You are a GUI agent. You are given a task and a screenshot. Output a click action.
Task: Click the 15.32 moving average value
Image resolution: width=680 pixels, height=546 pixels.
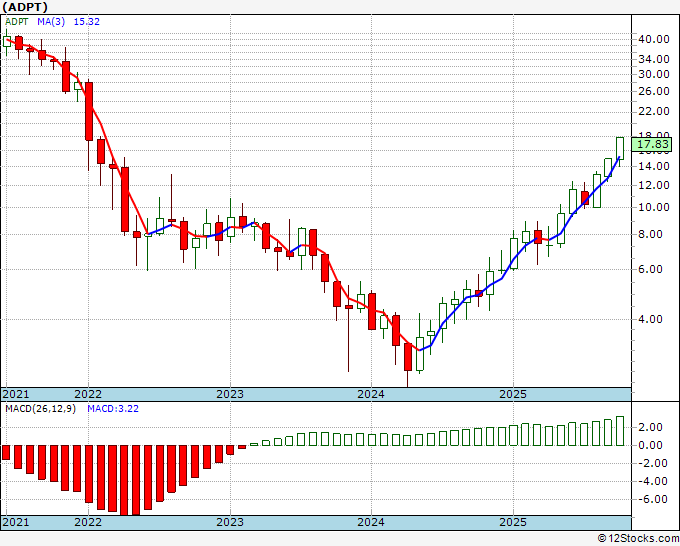87,22
